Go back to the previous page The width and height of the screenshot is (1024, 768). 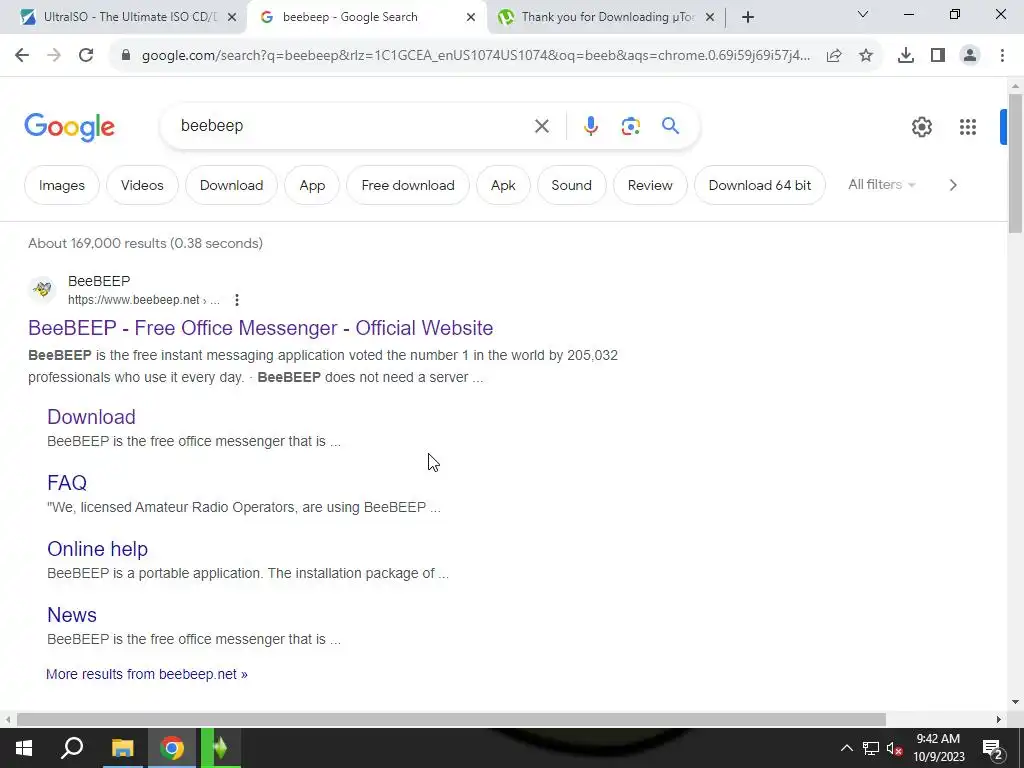(22, 56)
